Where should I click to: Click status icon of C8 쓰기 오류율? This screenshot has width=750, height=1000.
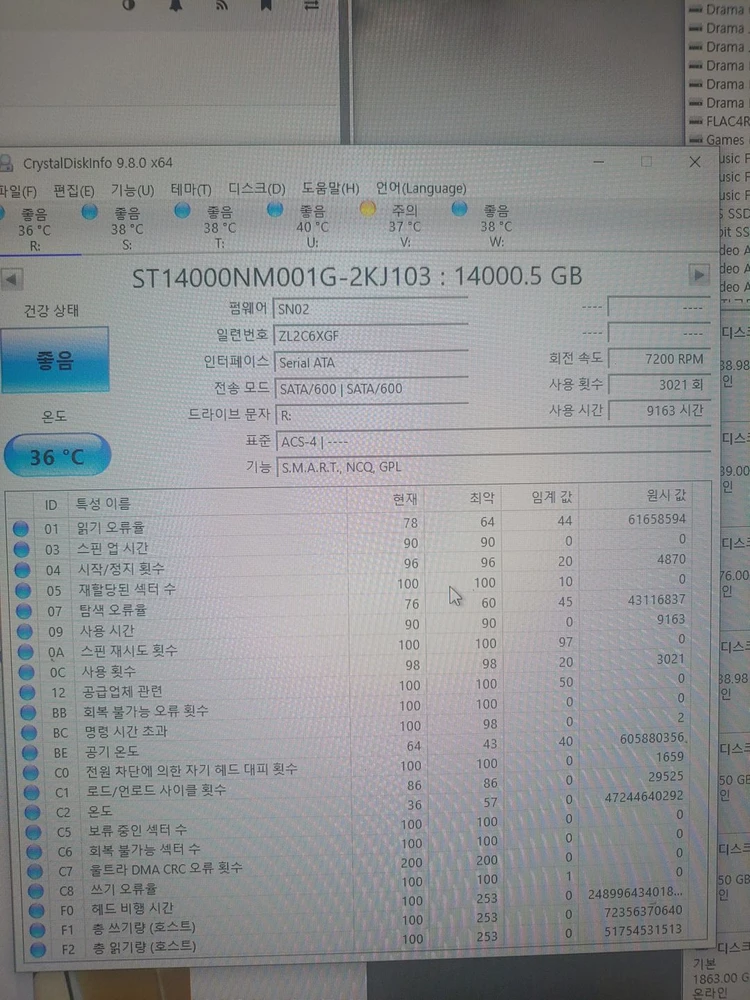click(36, 891)
